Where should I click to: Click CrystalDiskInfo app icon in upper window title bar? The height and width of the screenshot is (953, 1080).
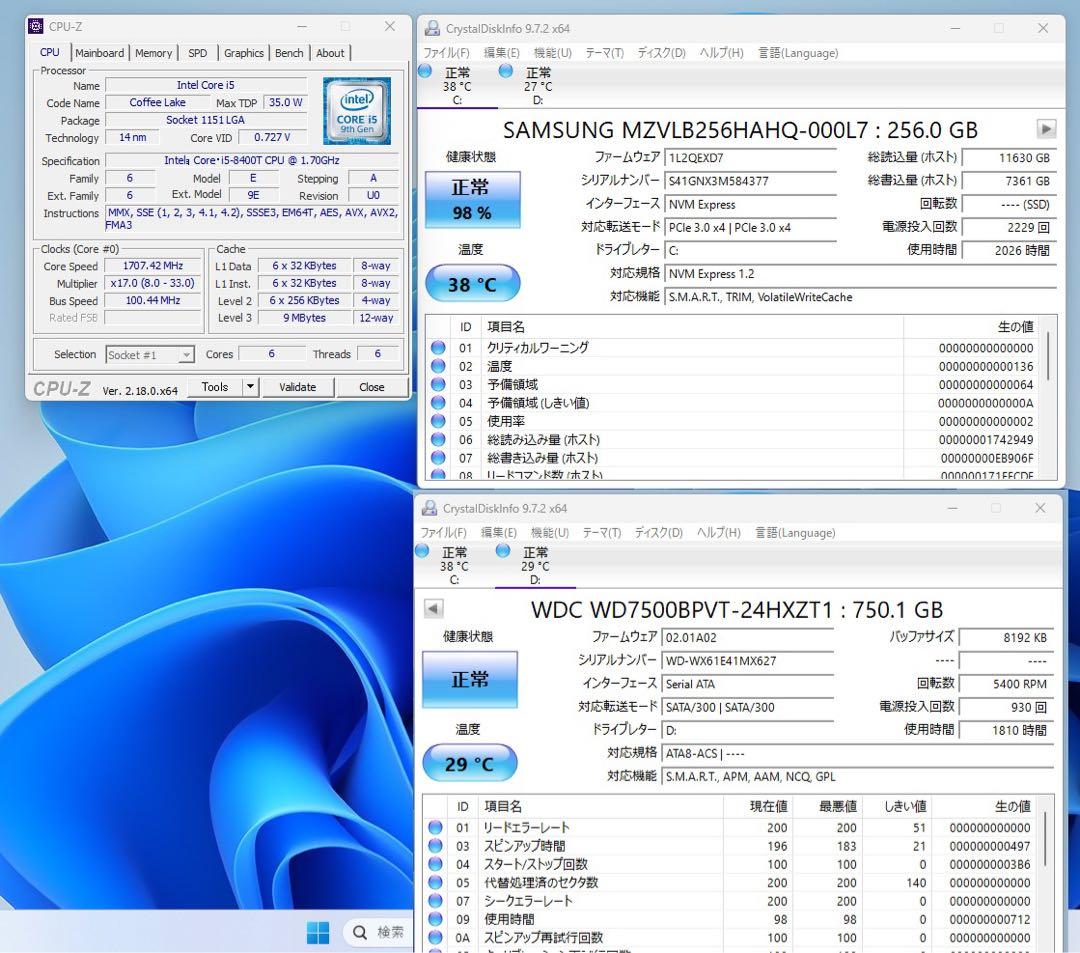click(432, 28)
